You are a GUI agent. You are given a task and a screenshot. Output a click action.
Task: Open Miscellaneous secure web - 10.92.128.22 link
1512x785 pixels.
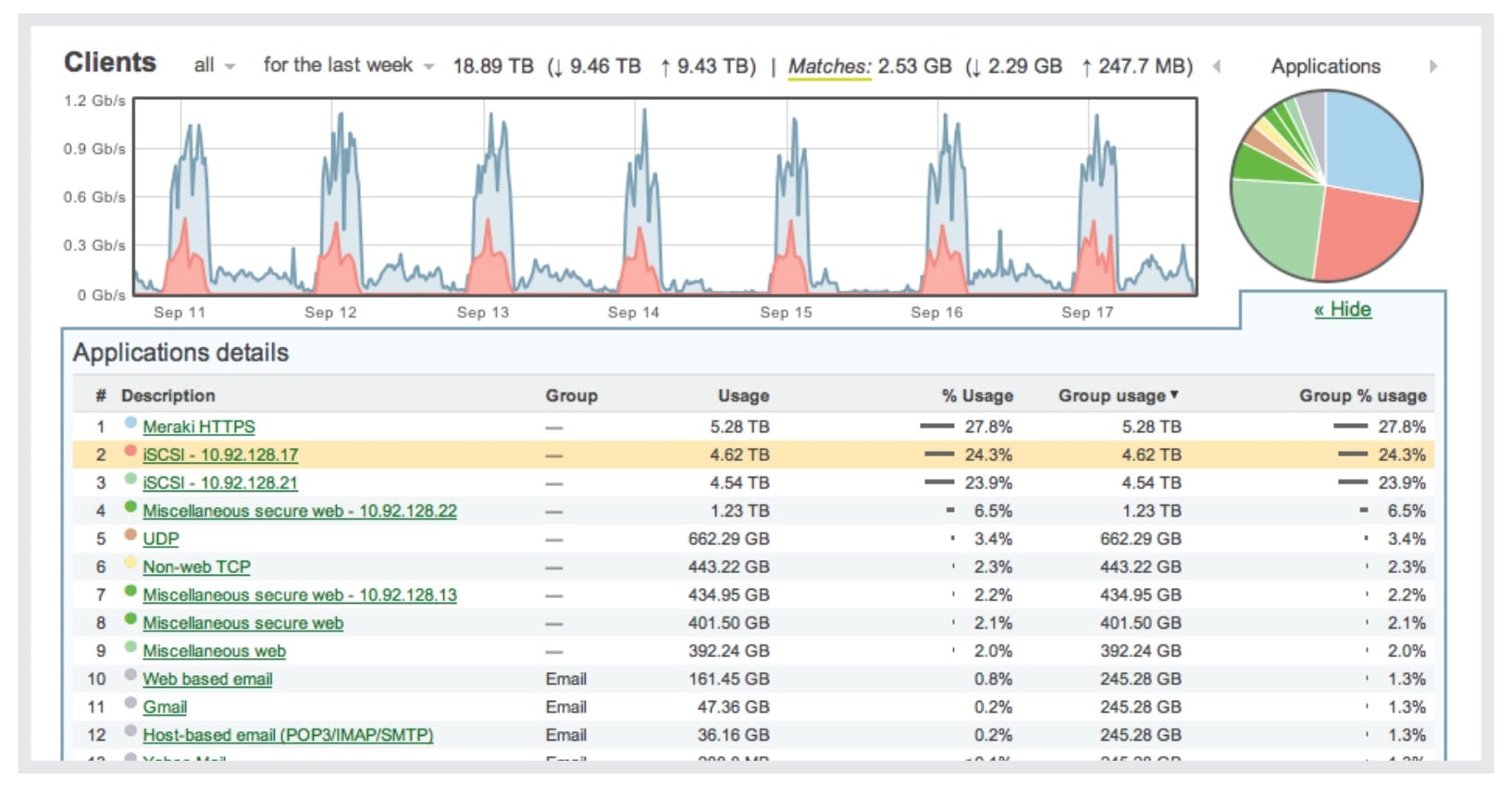300,511
